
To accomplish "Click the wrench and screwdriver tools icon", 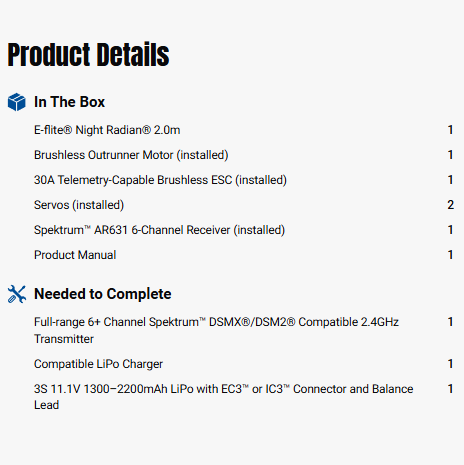I will [x=17, y=294].
